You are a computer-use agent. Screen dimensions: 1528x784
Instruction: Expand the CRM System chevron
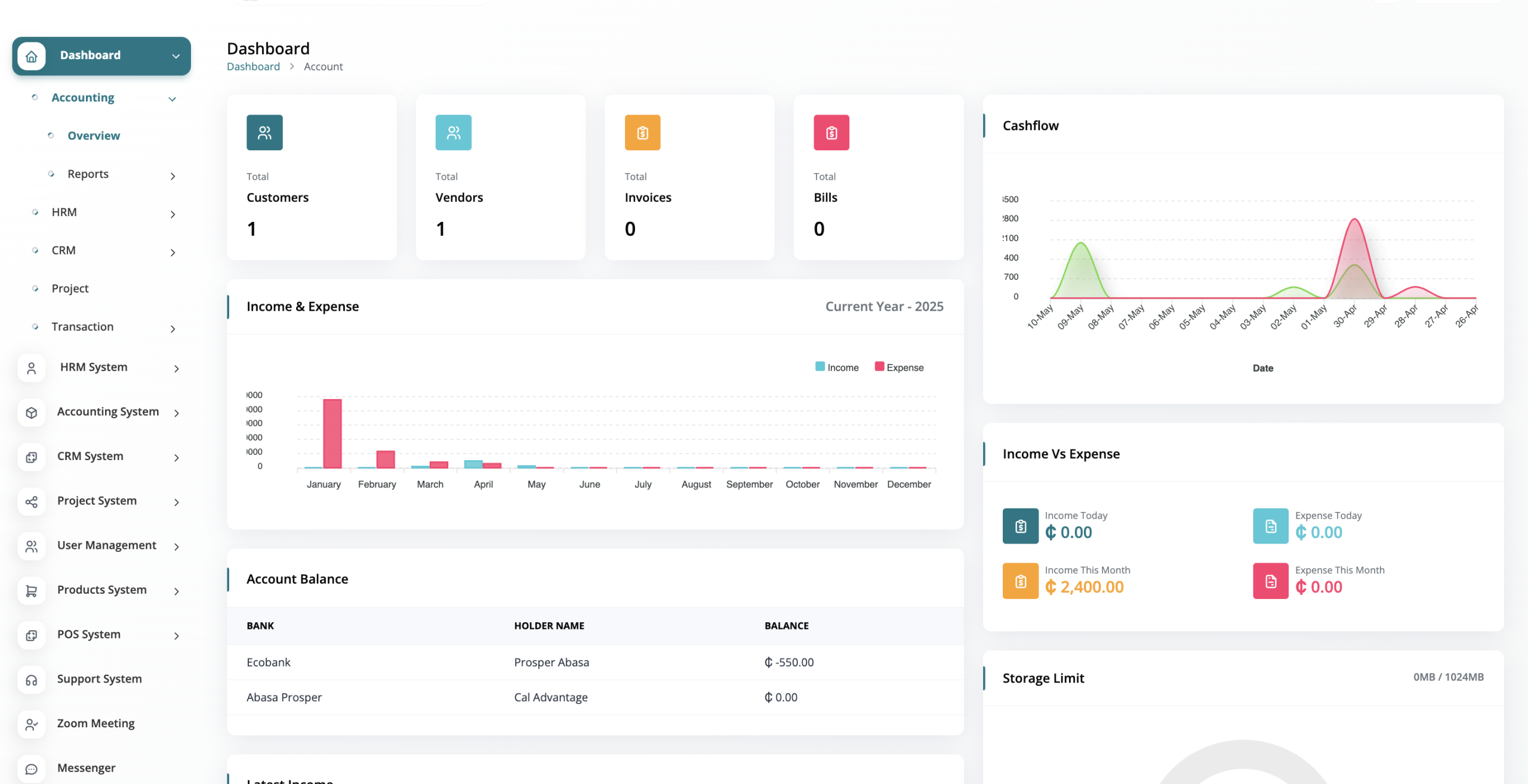coord(177,458)
